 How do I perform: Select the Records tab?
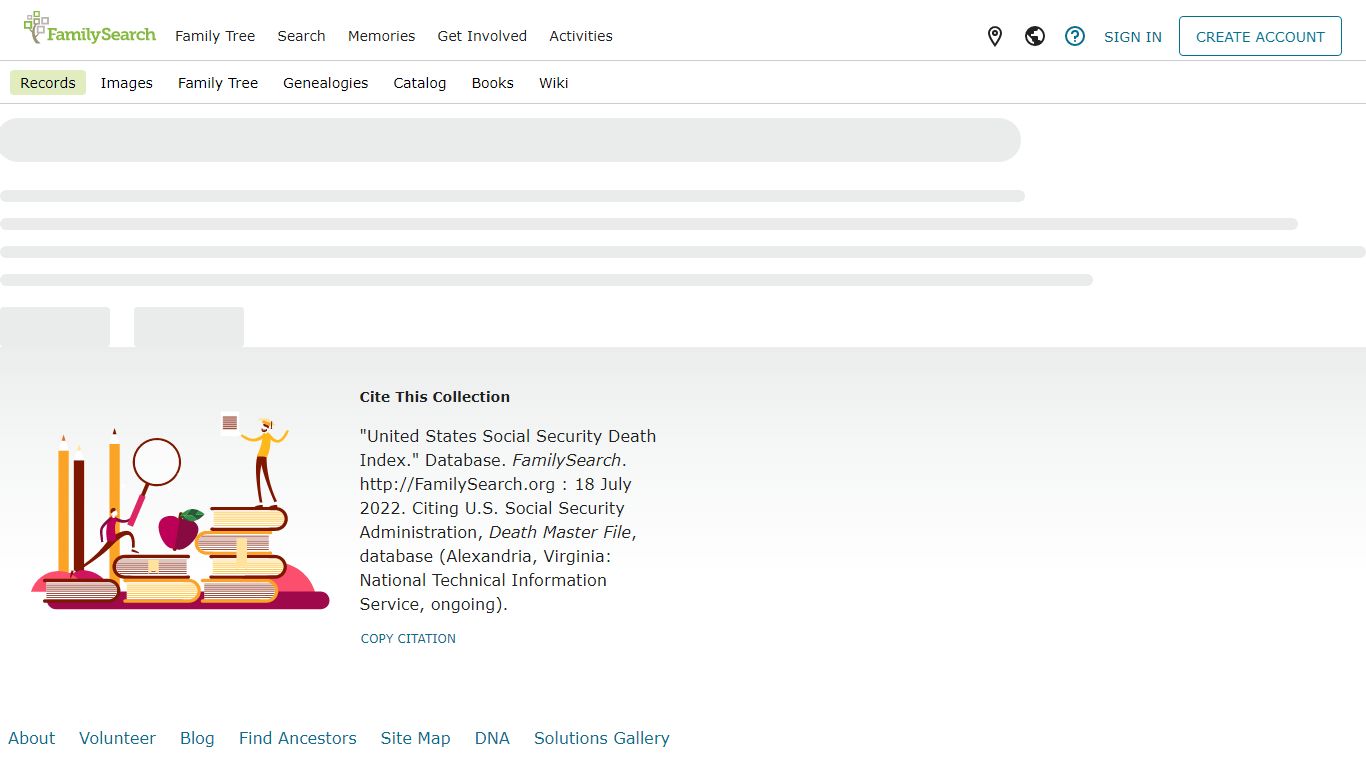coord(48,83)
